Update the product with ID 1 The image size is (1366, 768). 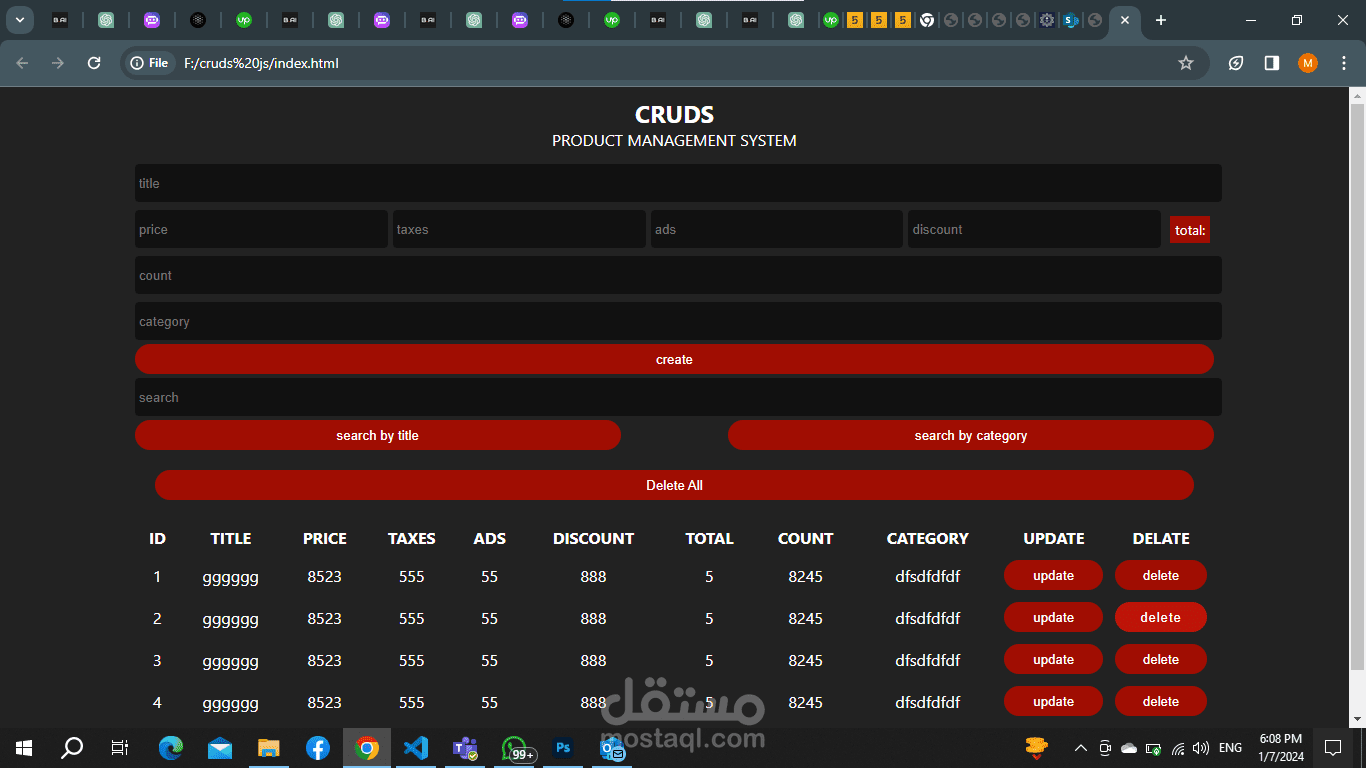point(1053,575)
